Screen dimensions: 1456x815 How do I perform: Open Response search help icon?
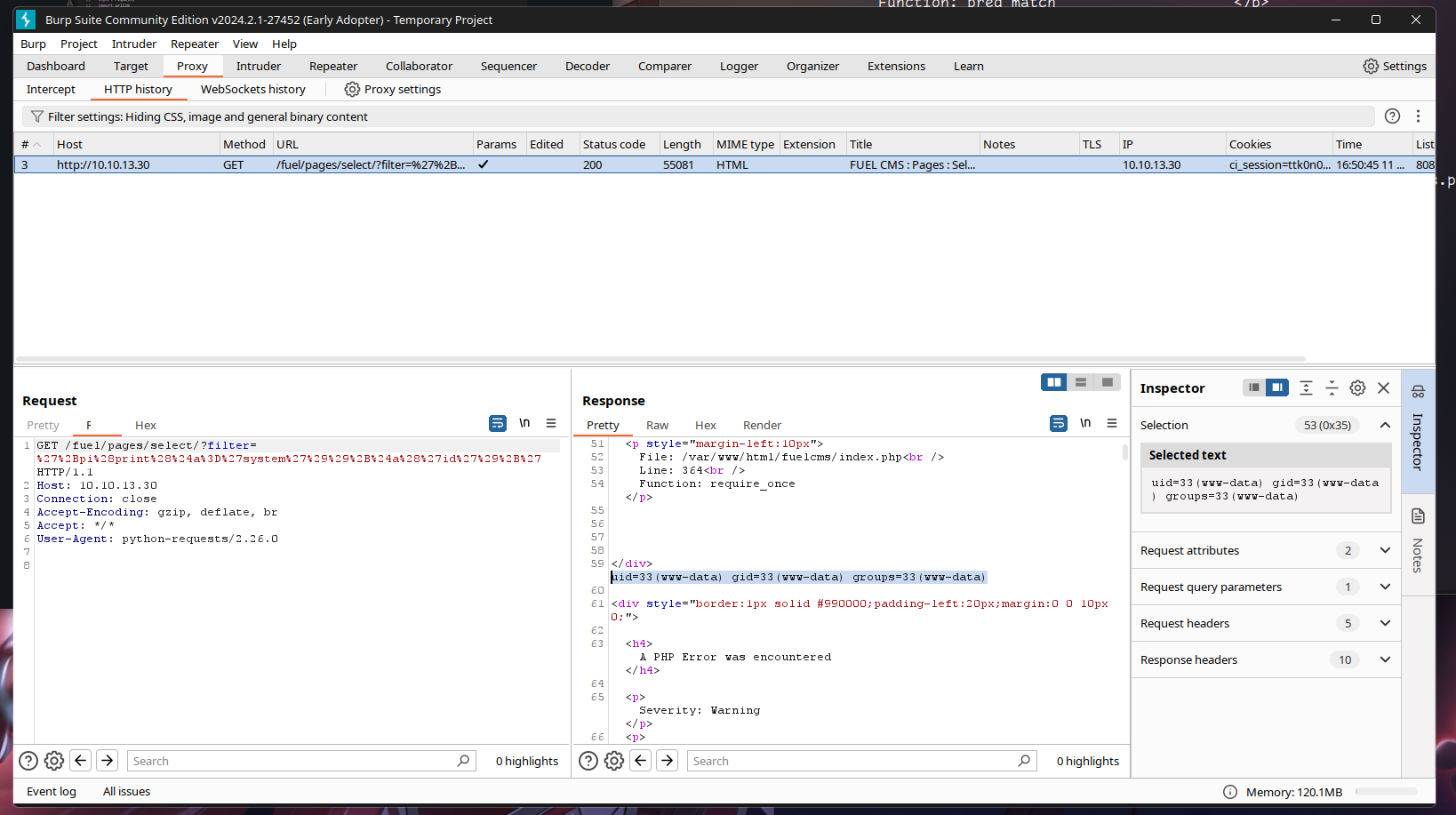588,761
